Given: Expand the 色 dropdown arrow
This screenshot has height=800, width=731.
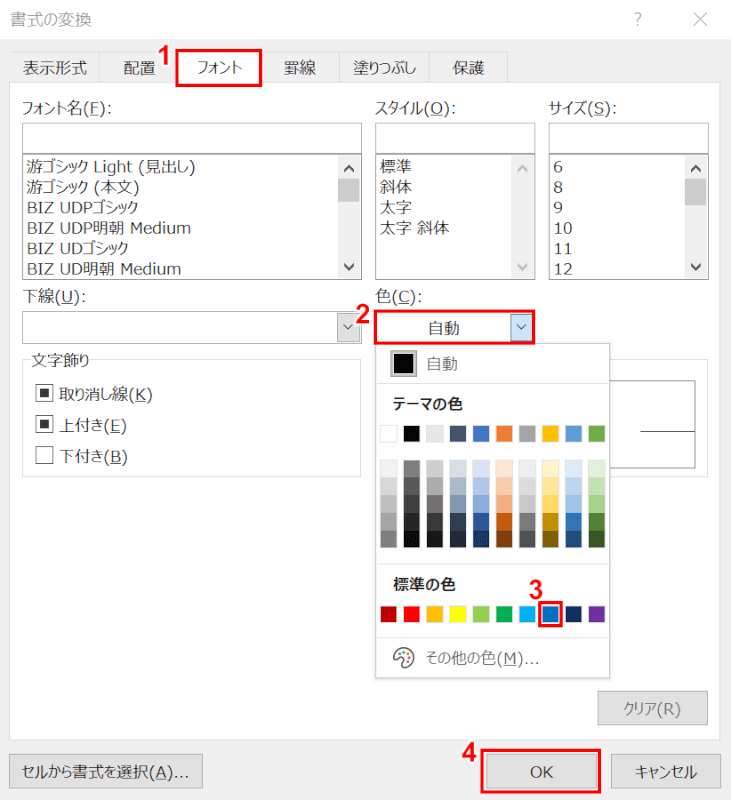Looking at the screenshot, I should (521, 327).
